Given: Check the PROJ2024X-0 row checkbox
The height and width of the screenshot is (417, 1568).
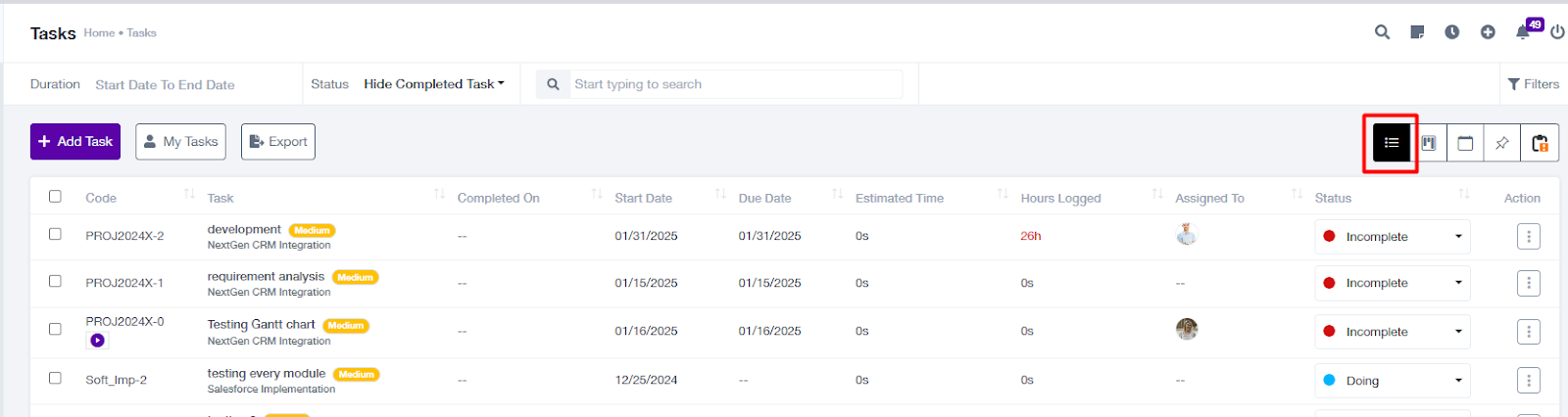Looking at the screenshot, I should [x=55, y=329].
